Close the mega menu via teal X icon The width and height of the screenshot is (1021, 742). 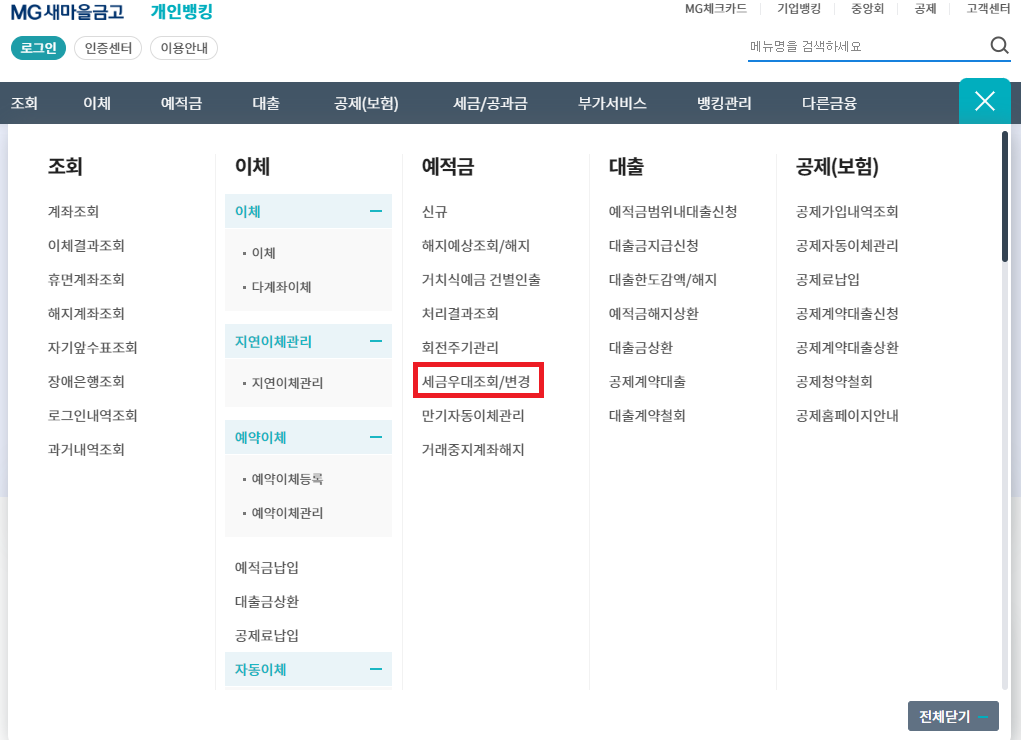coord(985,101)
